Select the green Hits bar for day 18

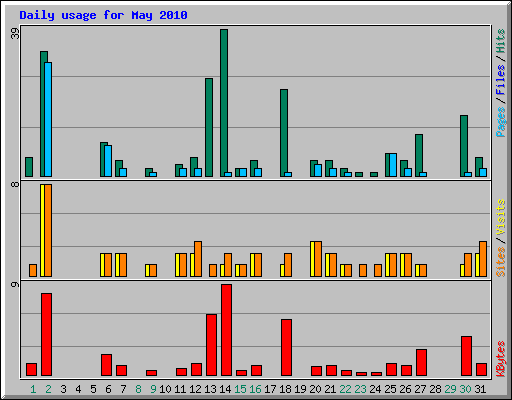pyautogui.click(x=284, y=133)
